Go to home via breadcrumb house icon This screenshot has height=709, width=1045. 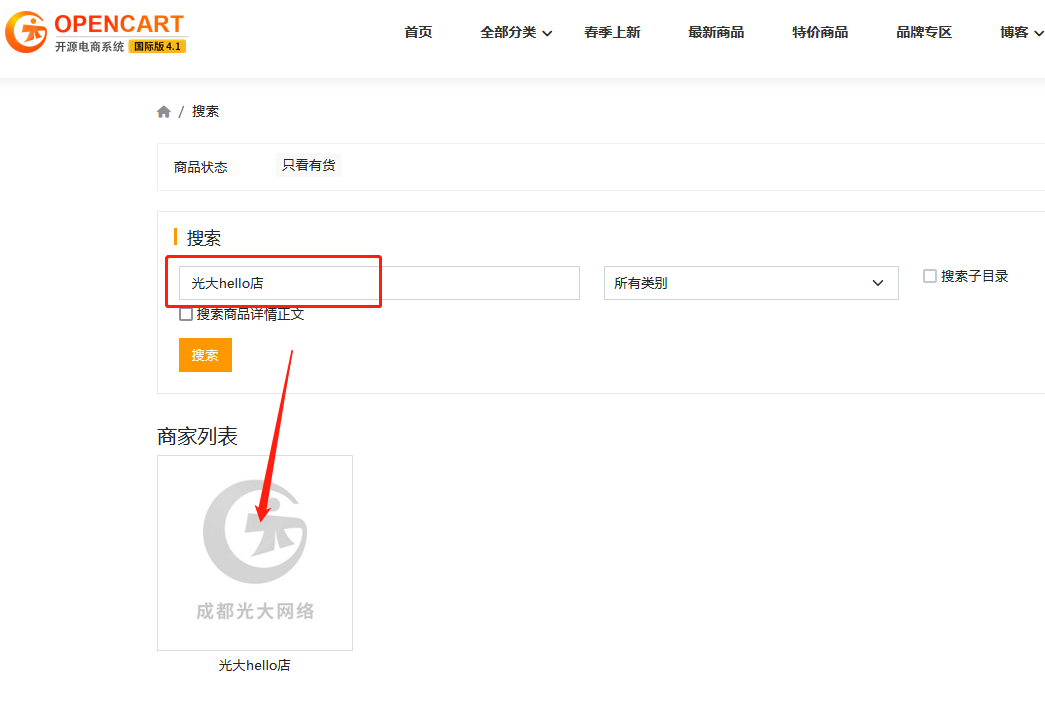[163, 112]
